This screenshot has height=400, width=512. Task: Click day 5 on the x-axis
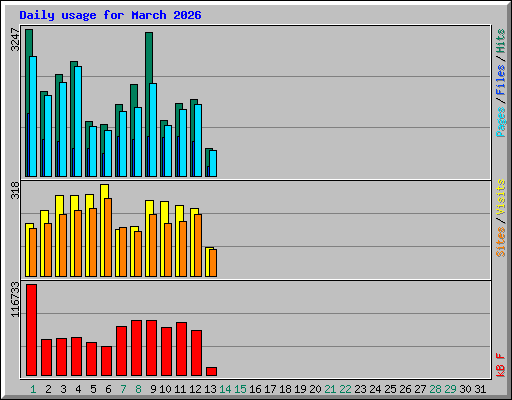coord(93,389)
